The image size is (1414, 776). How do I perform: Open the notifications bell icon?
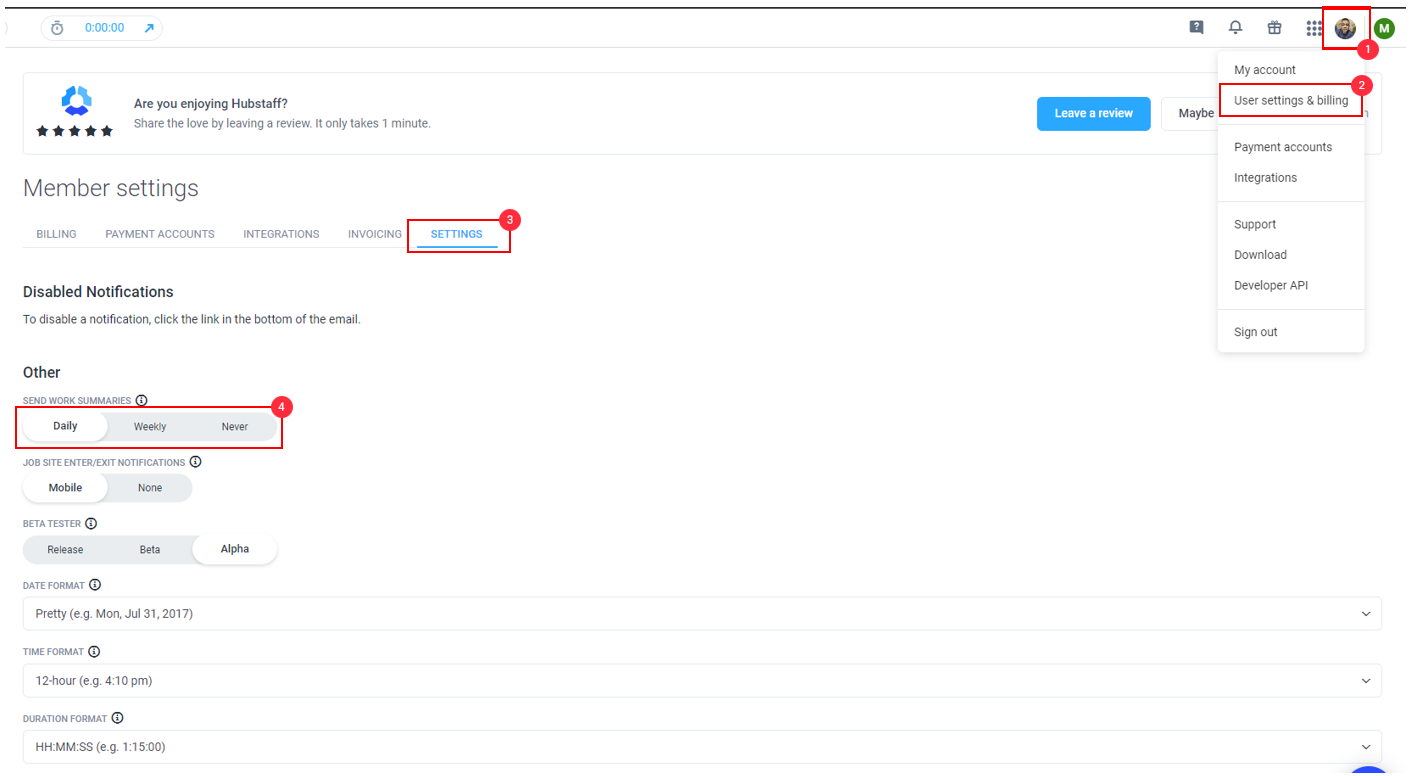coord(1236,28)
